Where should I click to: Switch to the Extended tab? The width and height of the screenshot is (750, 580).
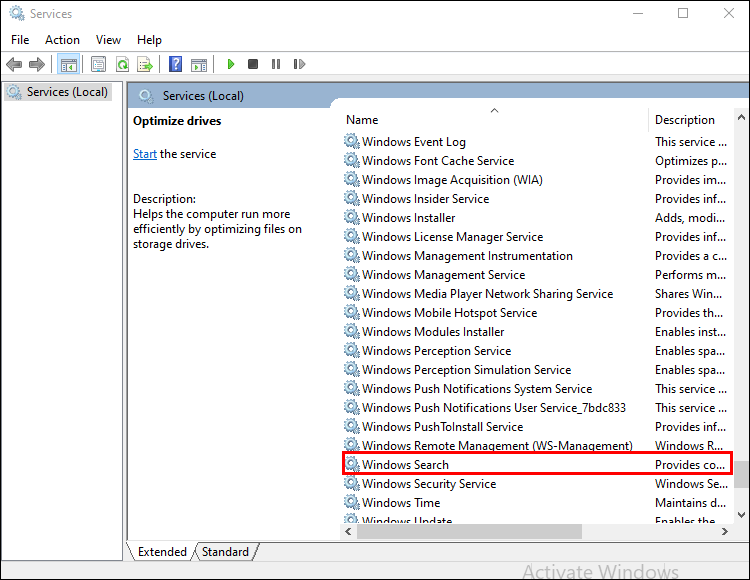[x=162, y=552]
